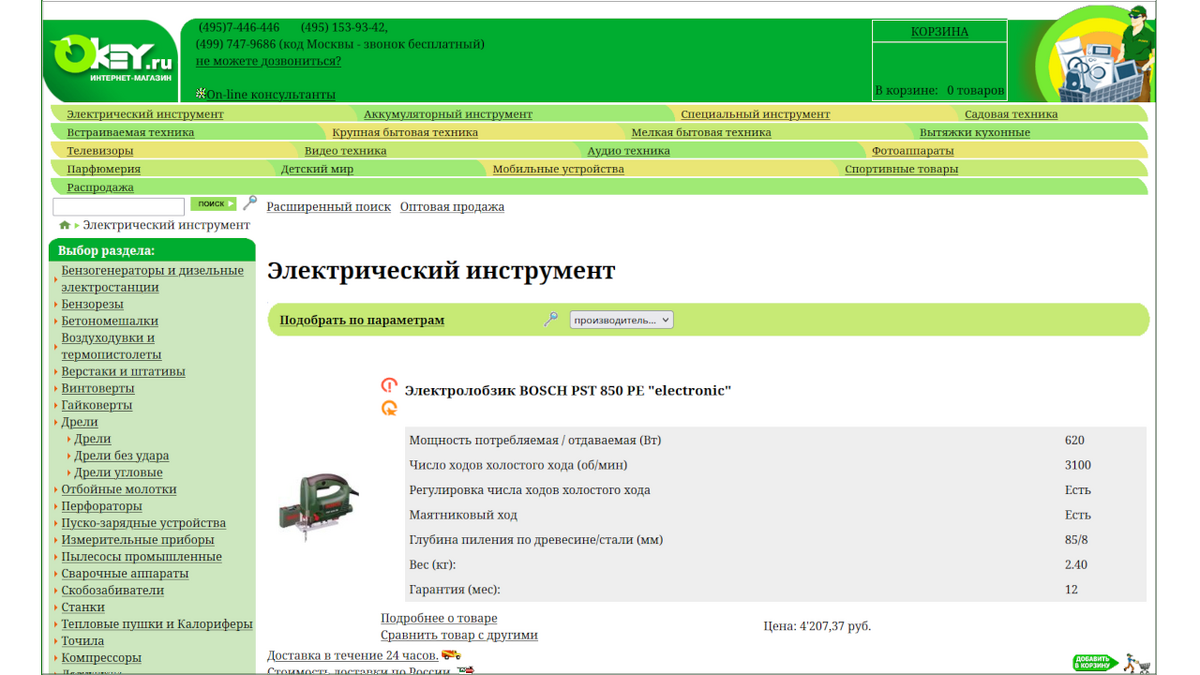The height and width of the screenshot is (675, 1200).
Task: Open Садовая техника menu category
Action: tap(1011, 114)
